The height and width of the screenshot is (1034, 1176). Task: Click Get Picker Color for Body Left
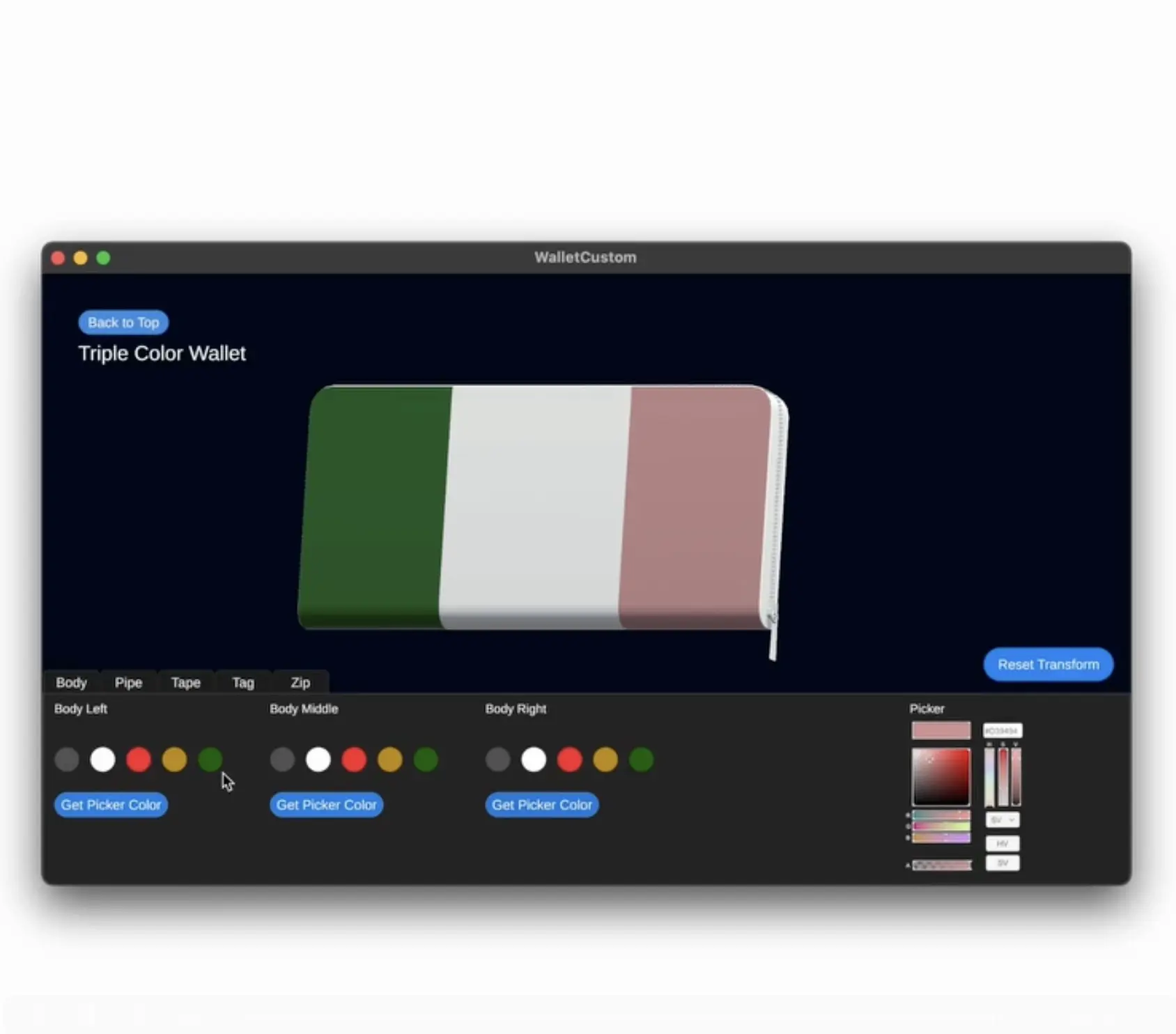[x=111, y=805]
